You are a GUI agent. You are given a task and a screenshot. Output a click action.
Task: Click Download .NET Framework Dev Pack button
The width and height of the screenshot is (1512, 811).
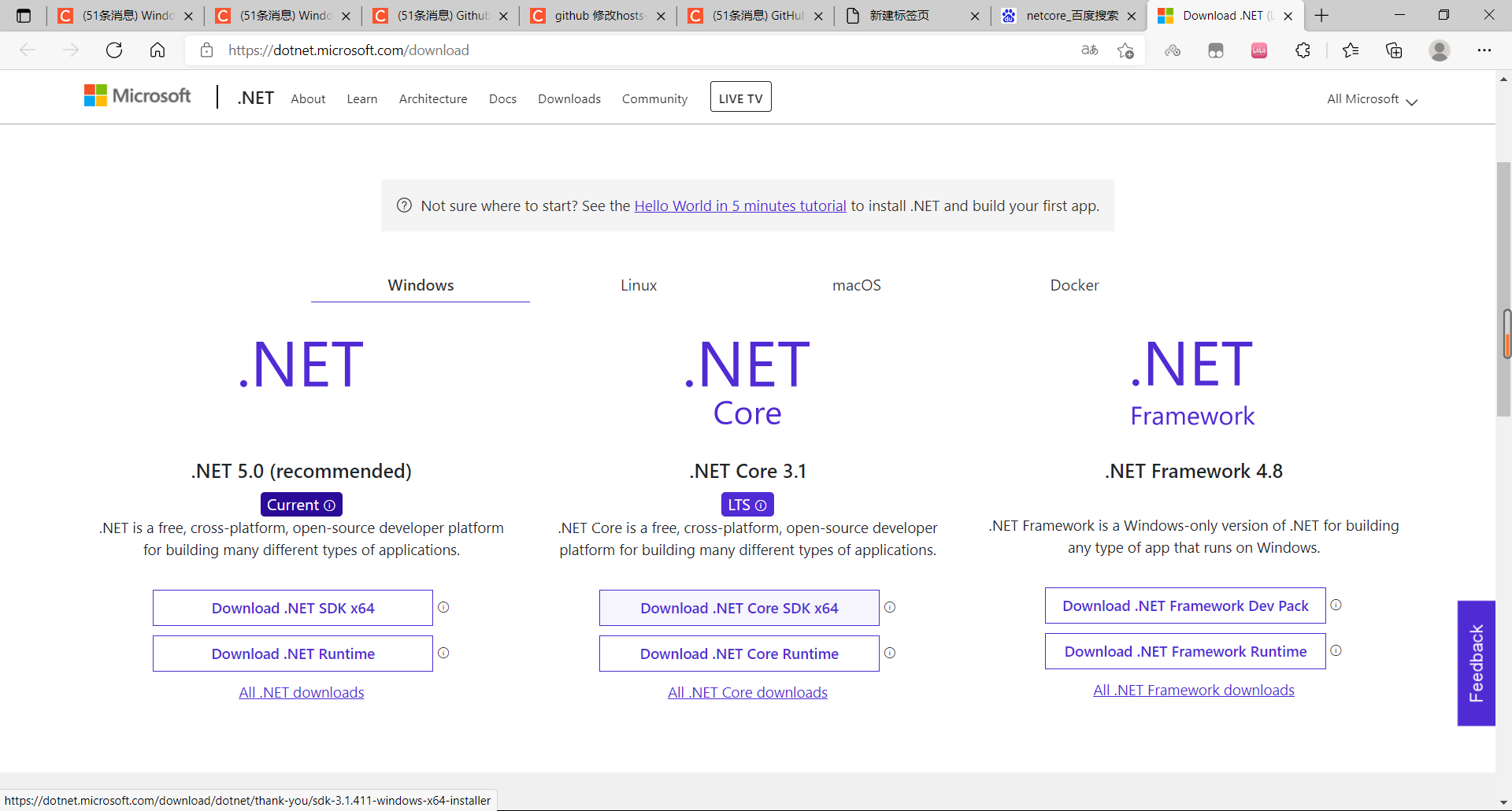[x=1185, y=605]
